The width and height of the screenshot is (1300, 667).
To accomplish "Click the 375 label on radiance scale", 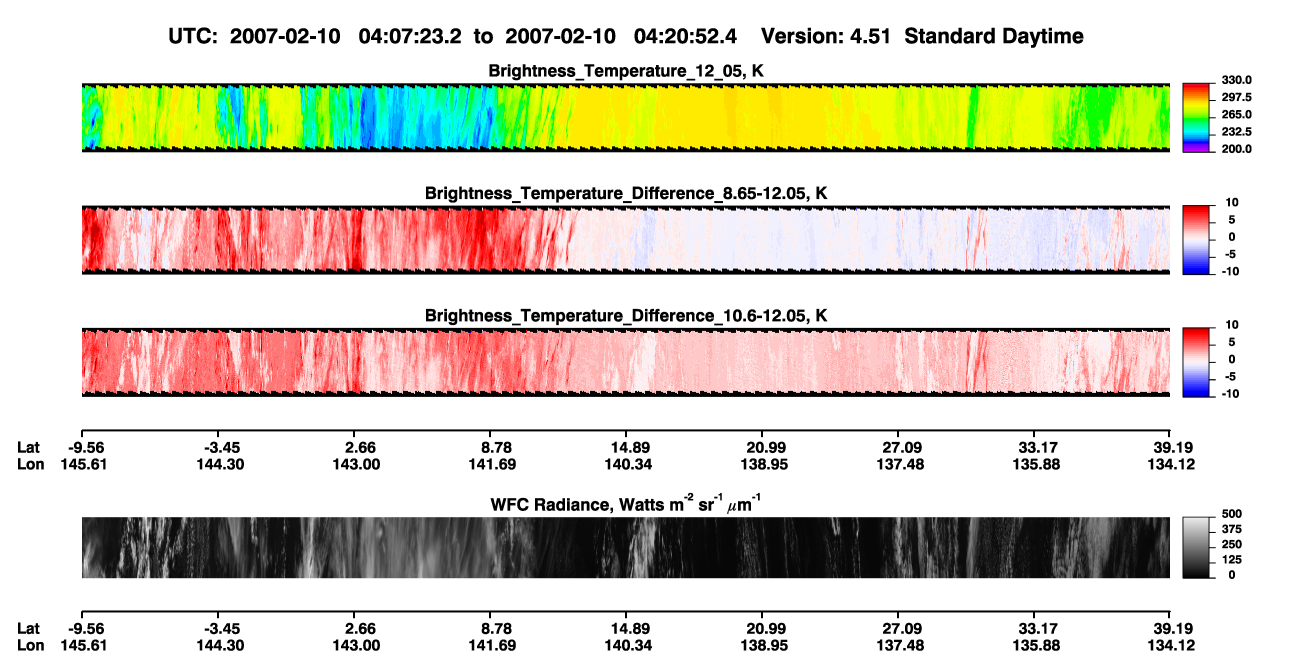I will (1231, 530).
